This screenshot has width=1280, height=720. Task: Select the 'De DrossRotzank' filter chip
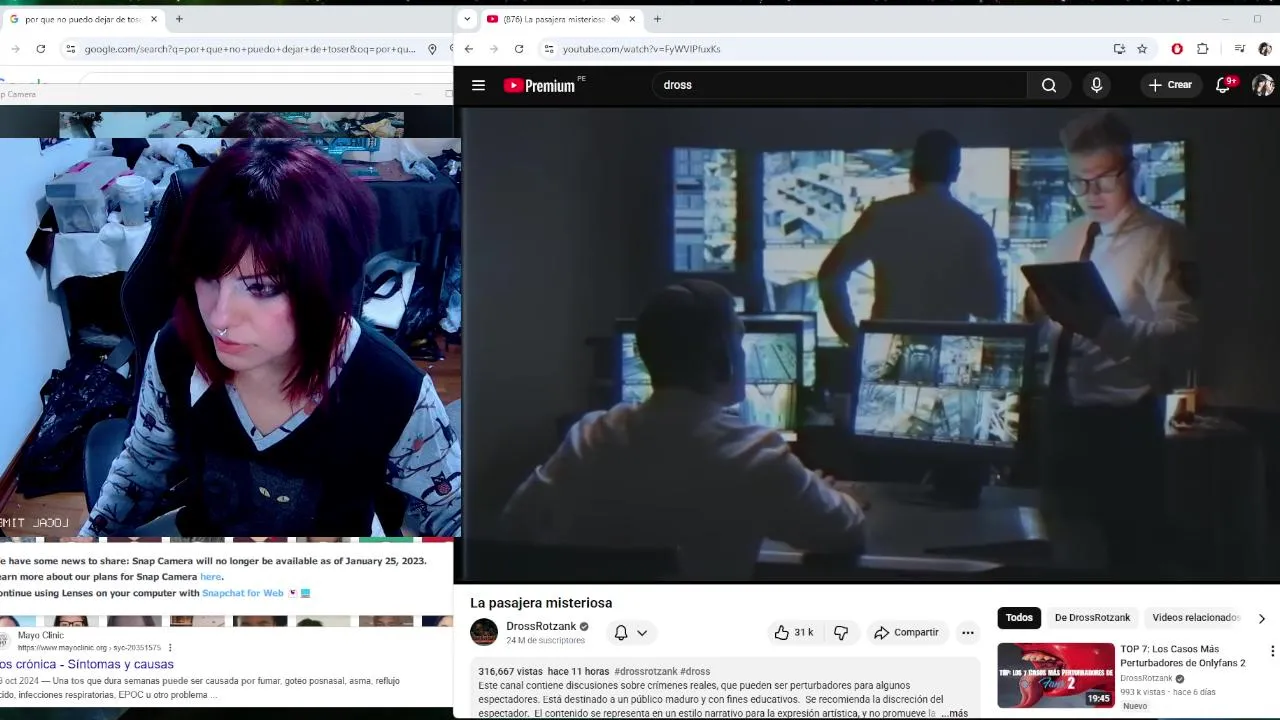(x=1092, y=617)
